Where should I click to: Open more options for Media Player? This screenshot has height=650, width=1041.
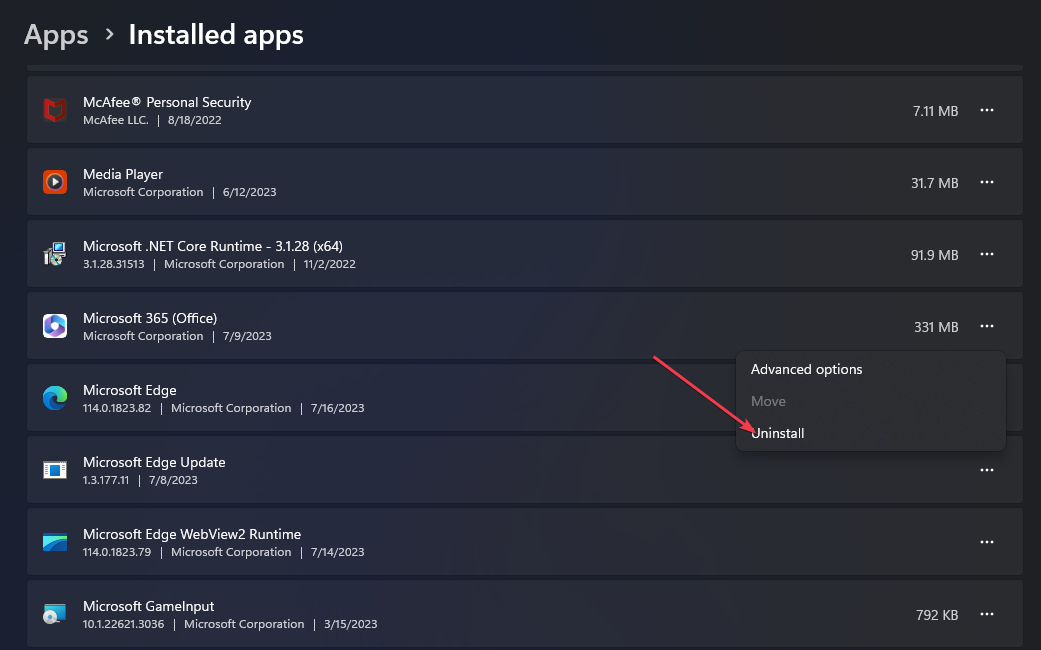tap(987, 182)
